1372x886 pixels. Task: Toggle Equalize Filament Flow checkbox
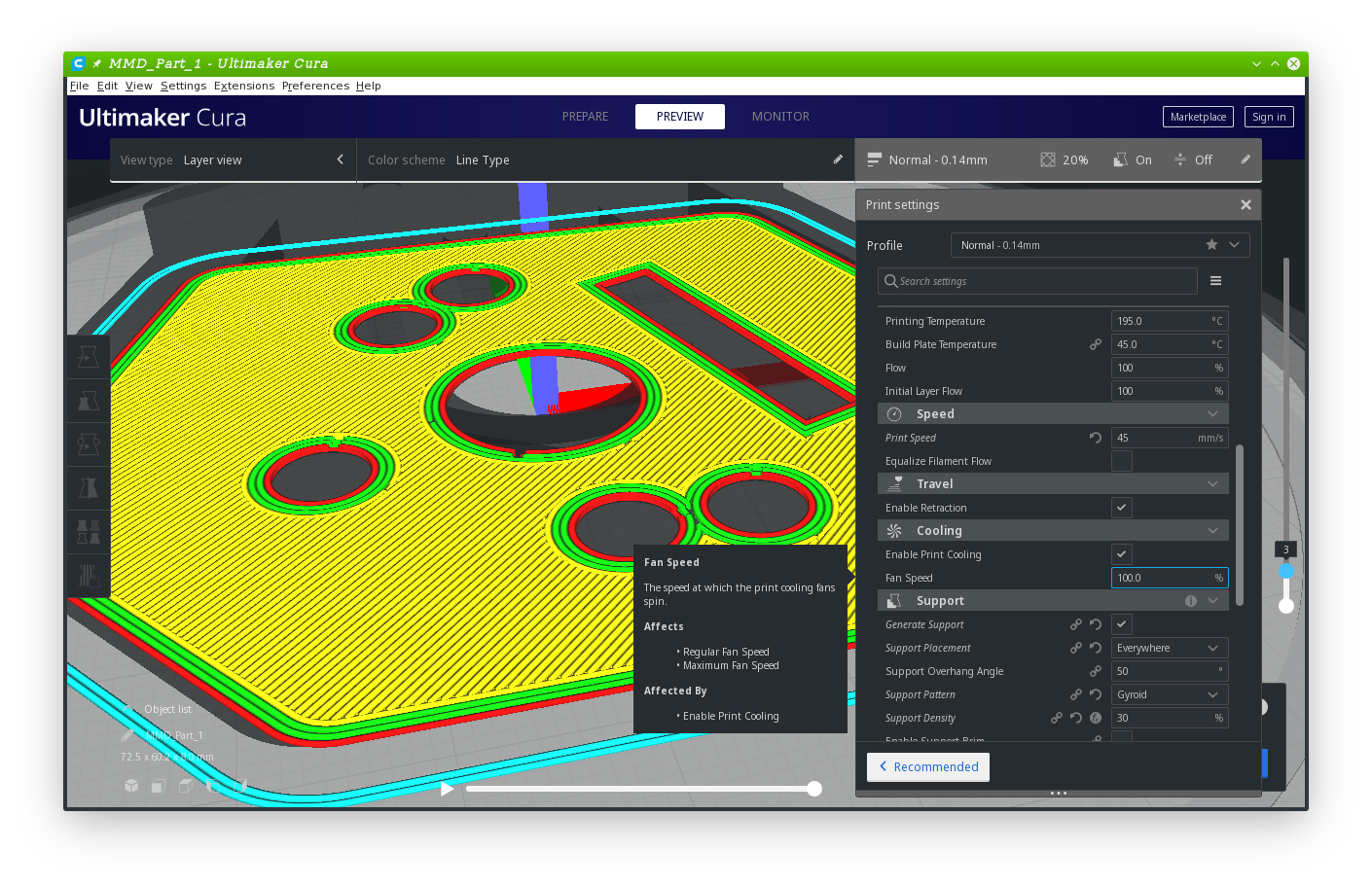1122,461
